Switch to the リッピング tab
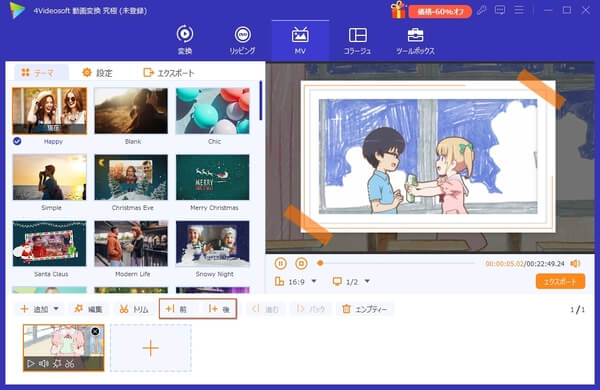600x390 pixels. click(x=243, y=40)
